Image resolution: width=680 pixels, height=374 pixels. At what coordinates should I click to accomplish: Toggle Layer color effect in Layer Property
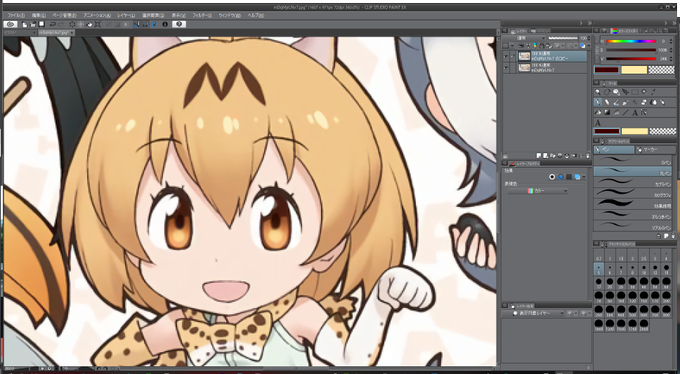coord(577,177)
